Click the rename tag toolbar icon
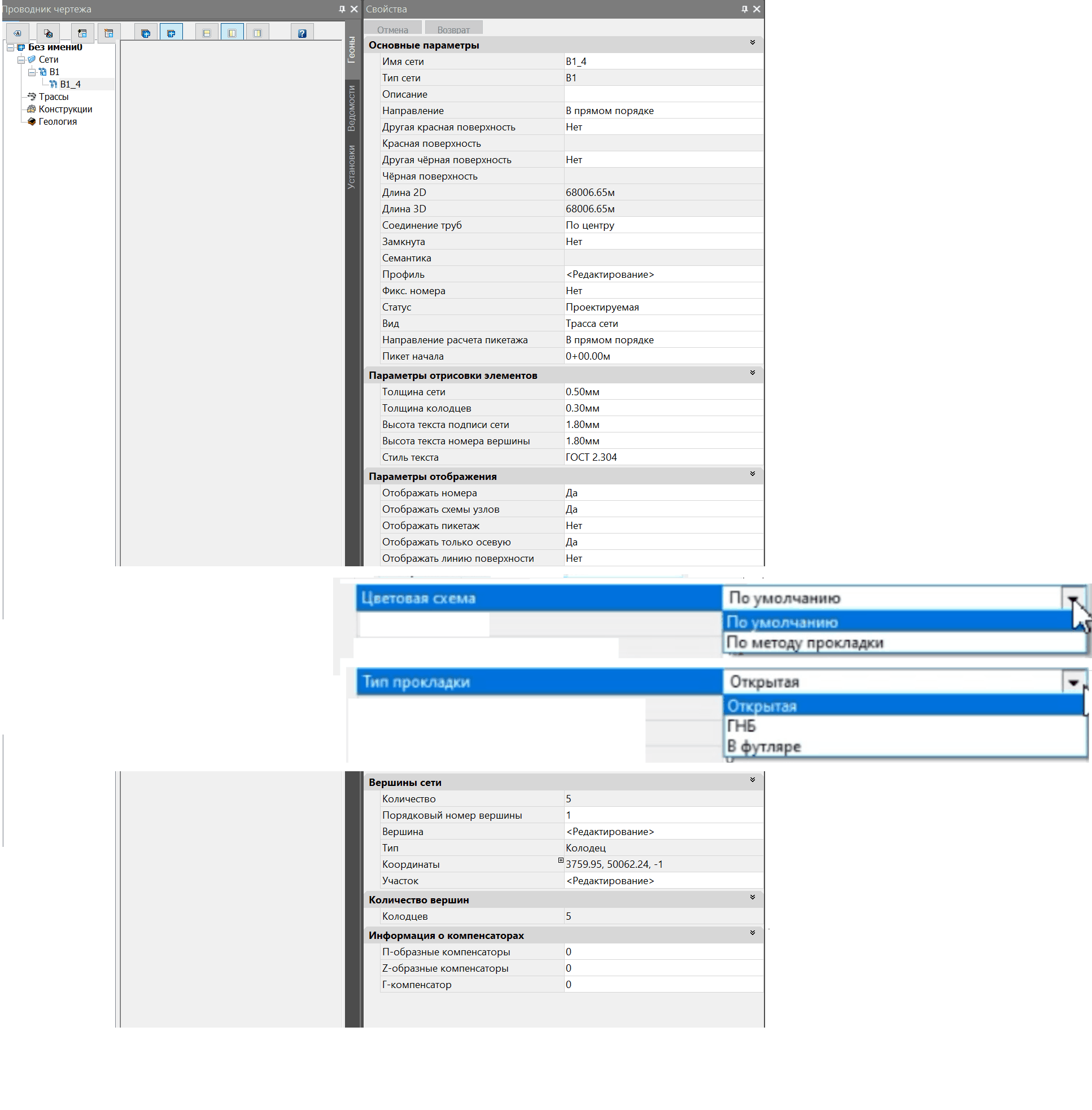This screenshot has width=1092, height=1110. click(17, 33)
